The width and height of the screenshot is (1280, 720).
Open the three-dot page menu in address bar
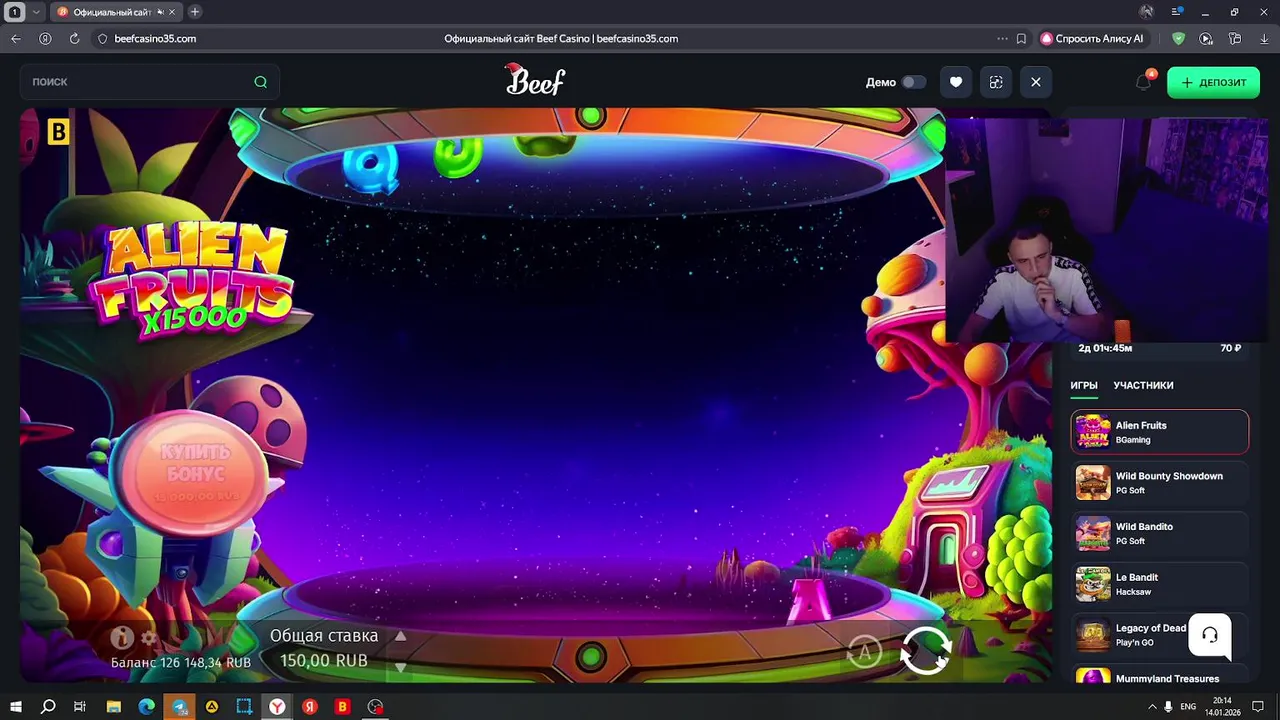point(1002,39)
